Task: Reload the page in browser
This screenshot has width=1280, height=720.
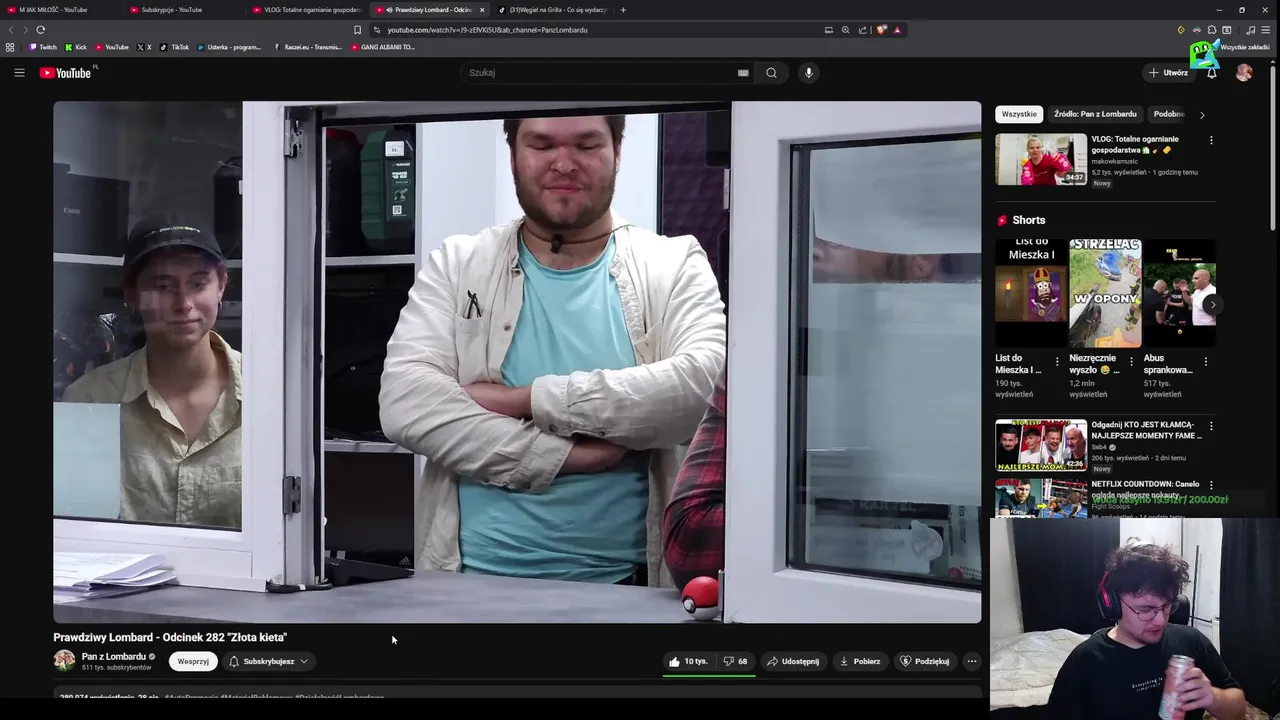Action: [41, 30]
